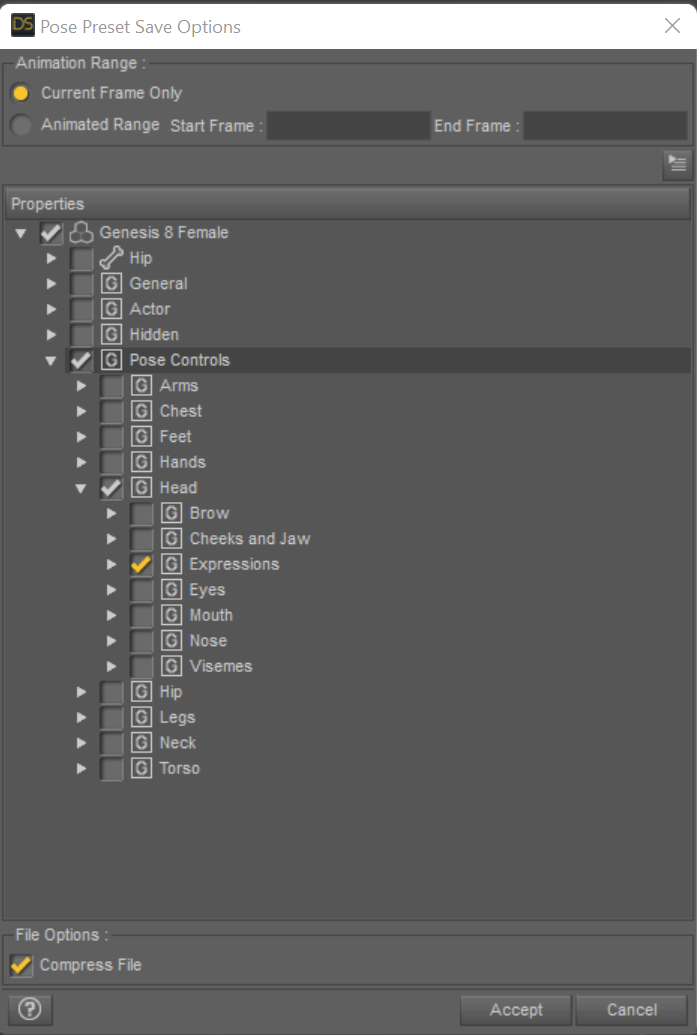Click the Nose group G icon

[x=172, y=641]
